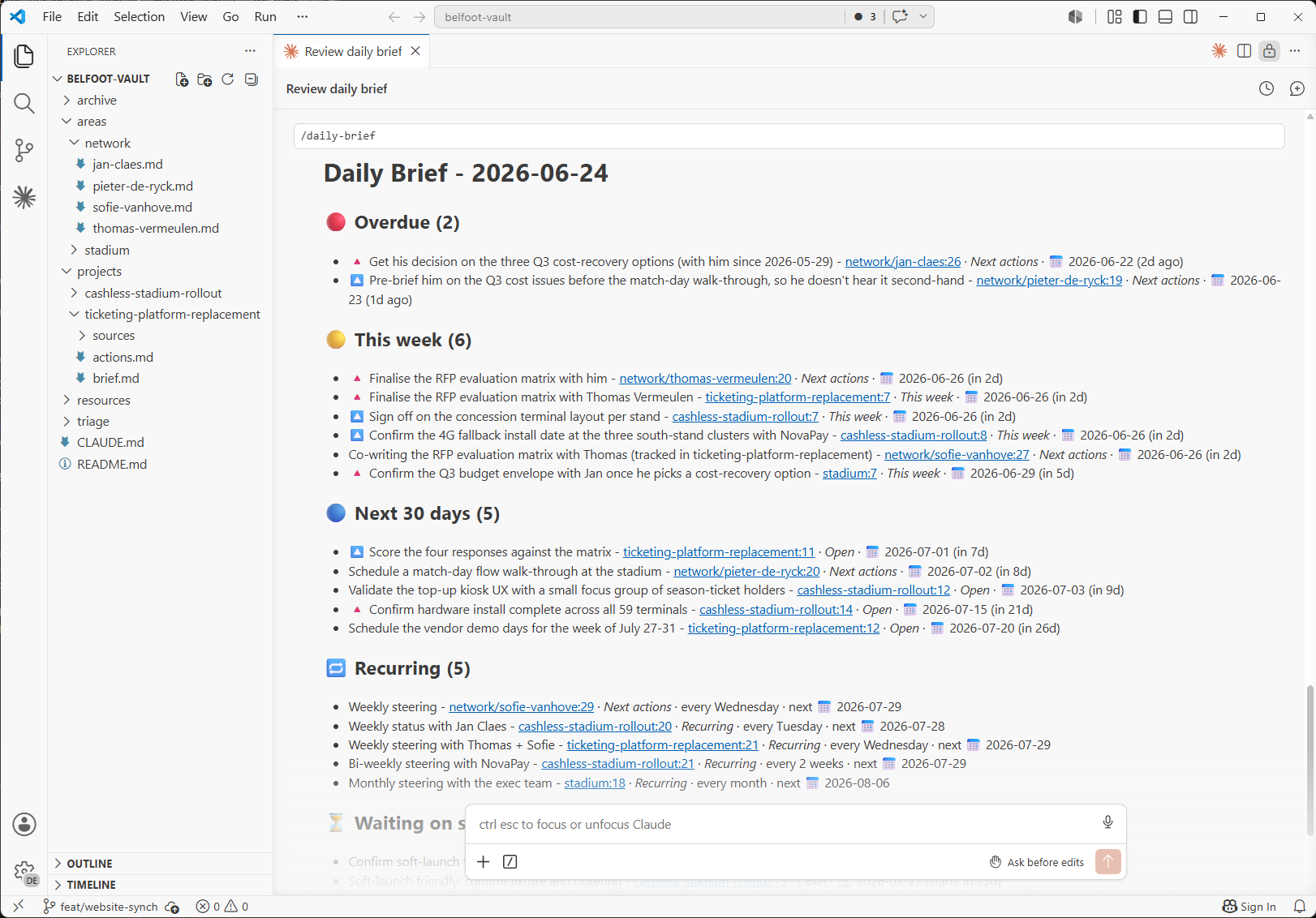1316x918 pixels.
Task: Open the Claude panel in activity bar
Action: (24, 197)
